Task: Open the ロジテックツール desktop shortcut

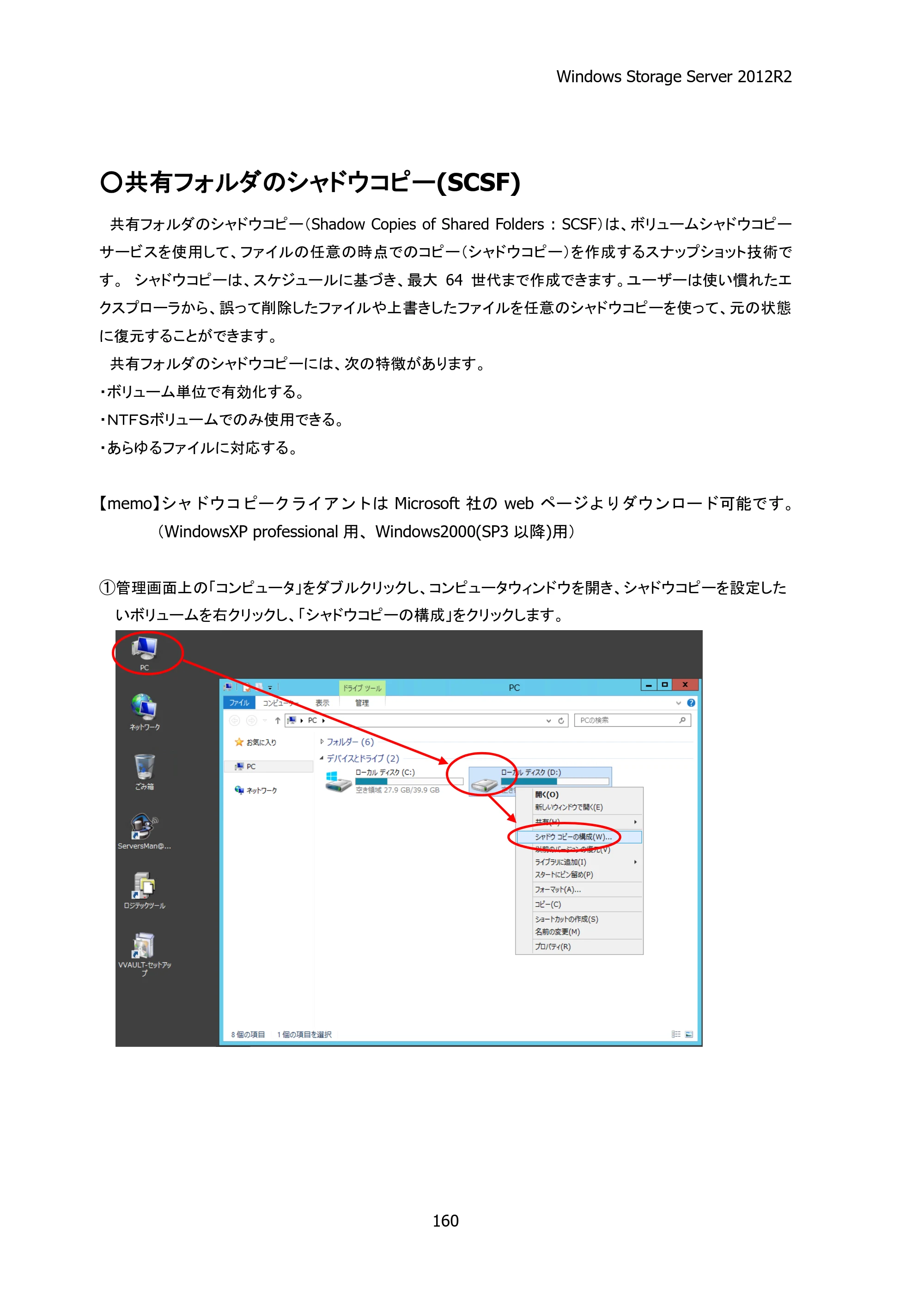Action: (x=145, y=891)
